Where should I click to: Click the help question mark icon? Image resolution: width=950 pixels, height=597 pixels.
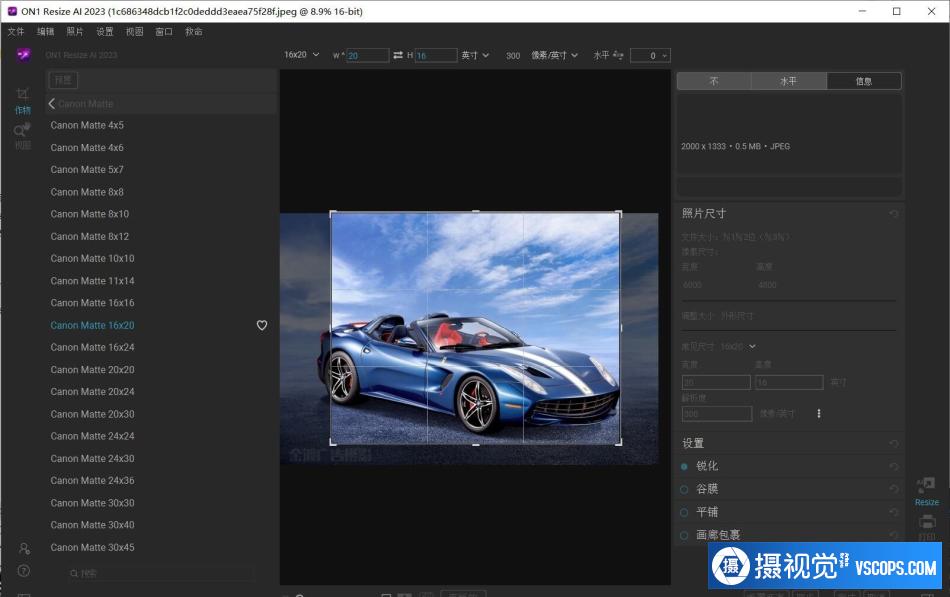pyautogui.click(x=24, y=571)
